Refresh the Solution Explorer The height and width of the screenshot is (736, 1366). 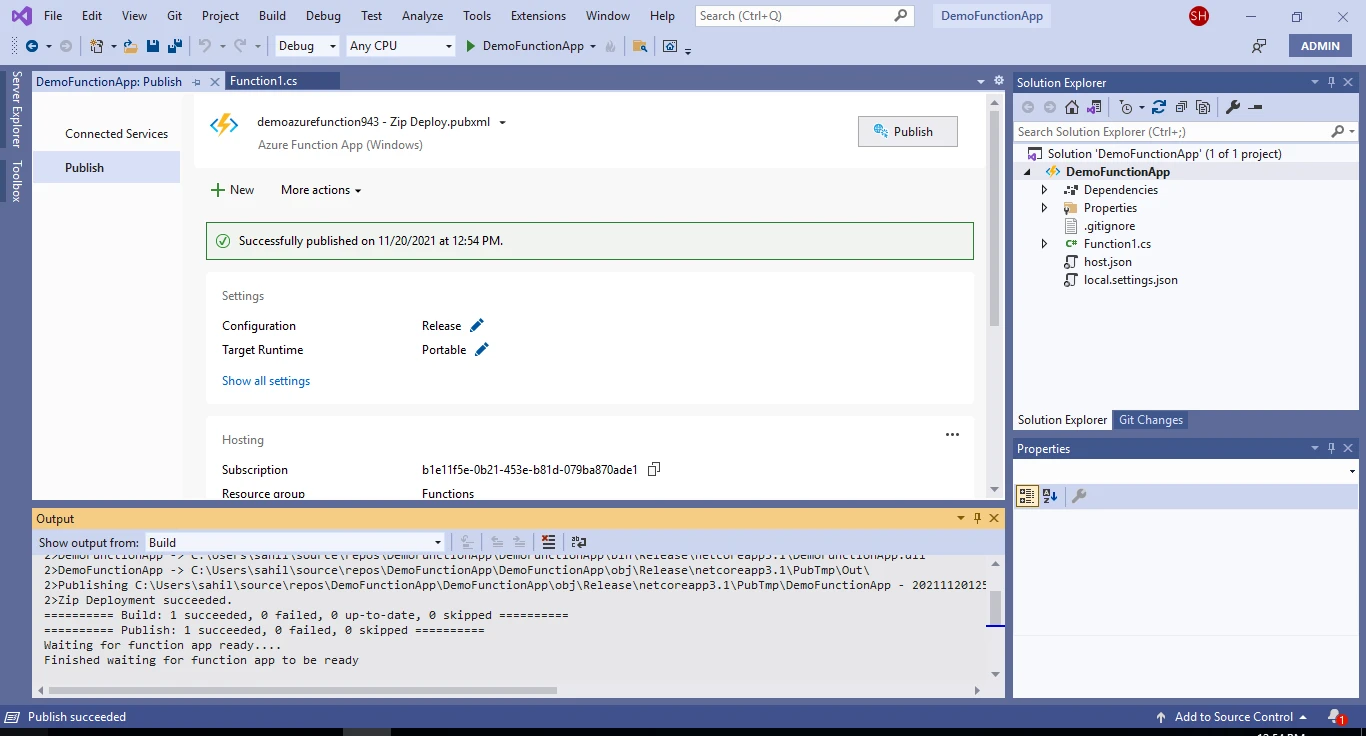(x=1158, y=107)
